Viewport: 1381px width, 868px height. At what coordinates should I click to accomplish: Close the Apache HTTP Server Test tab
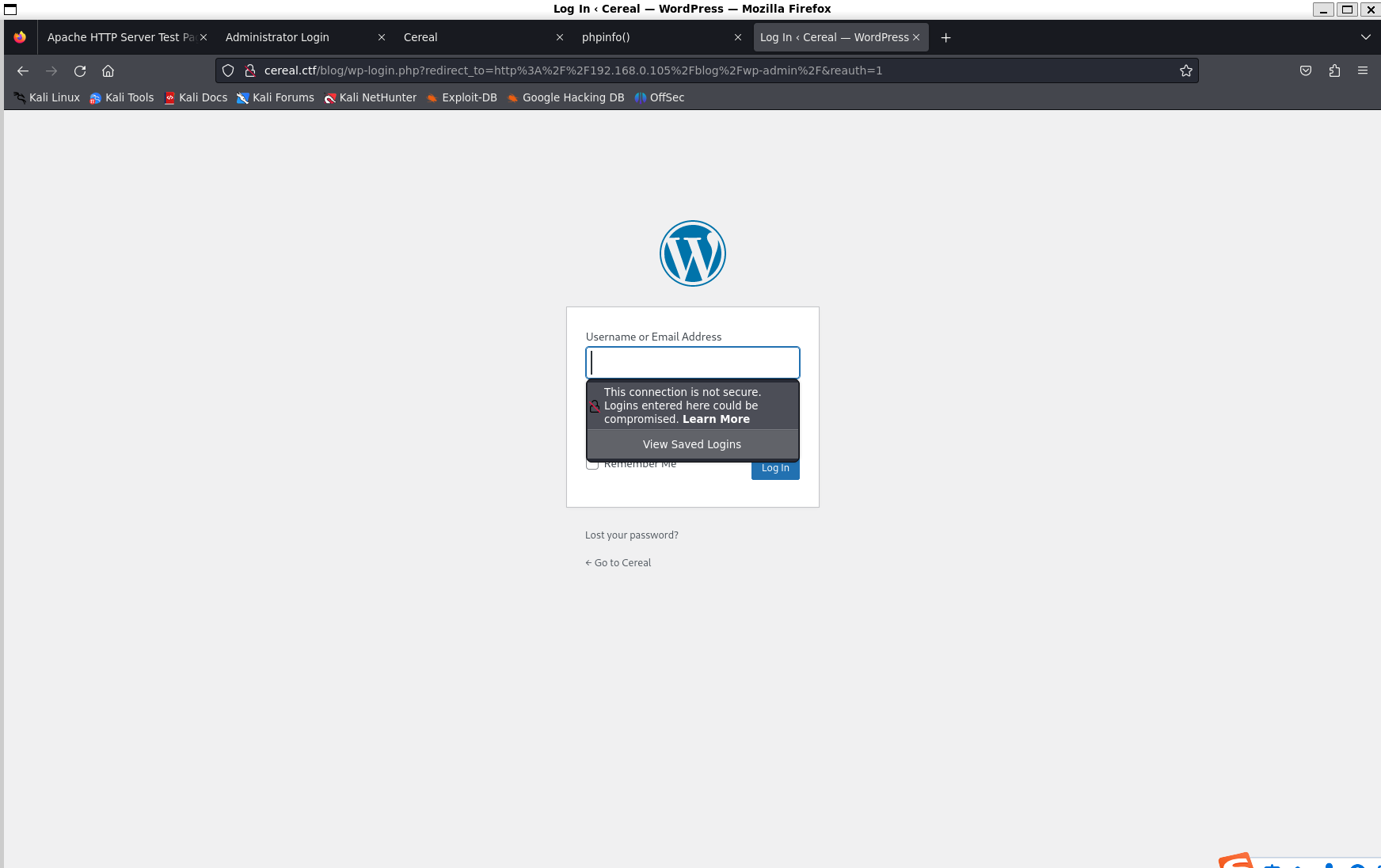pyautogui.click(x=204, y=37)
